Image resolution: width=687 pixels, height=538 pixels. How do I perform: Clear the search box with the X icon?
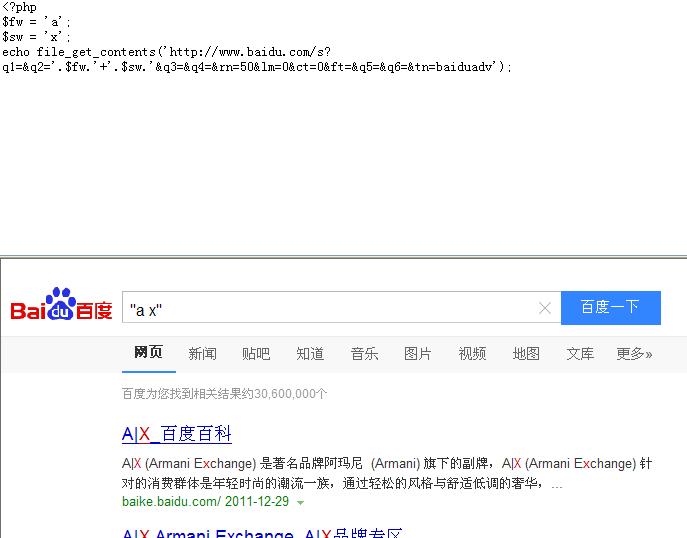point(545,308)
